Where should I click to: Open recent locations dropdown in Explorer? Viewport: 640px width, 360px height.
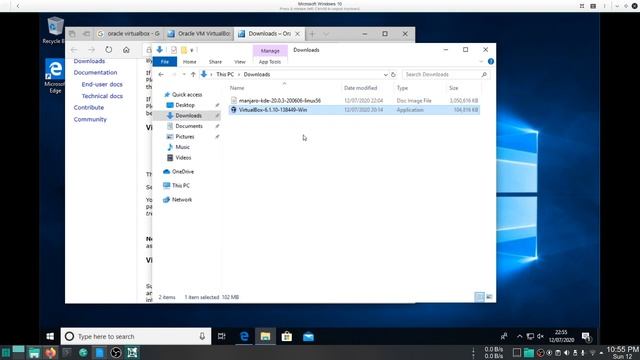(184, 75)
